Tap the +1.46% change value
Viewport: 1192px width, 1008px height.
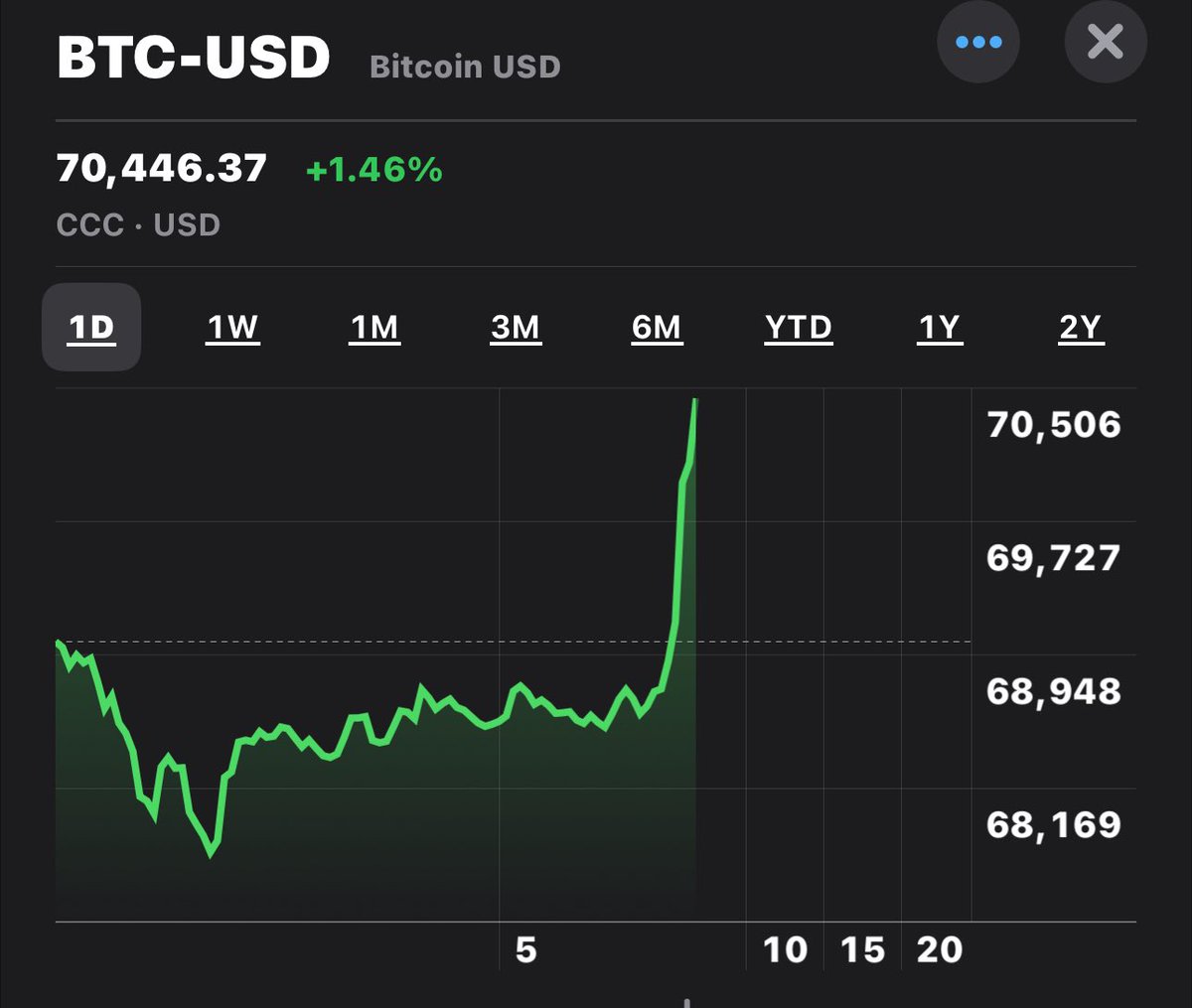point(373,170)
